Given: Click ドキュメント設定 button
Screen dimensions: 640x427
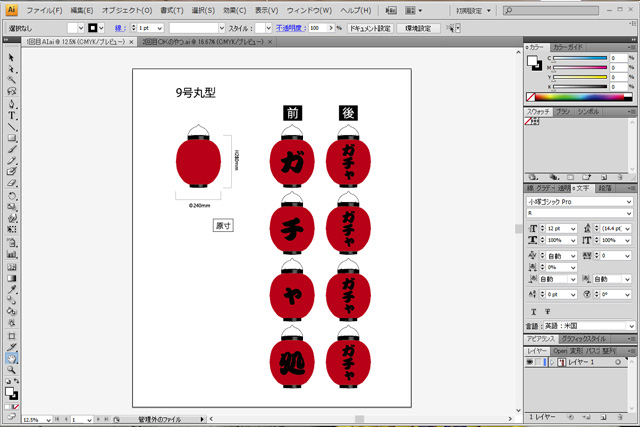Looking at the screenshot, I should 370,28.
